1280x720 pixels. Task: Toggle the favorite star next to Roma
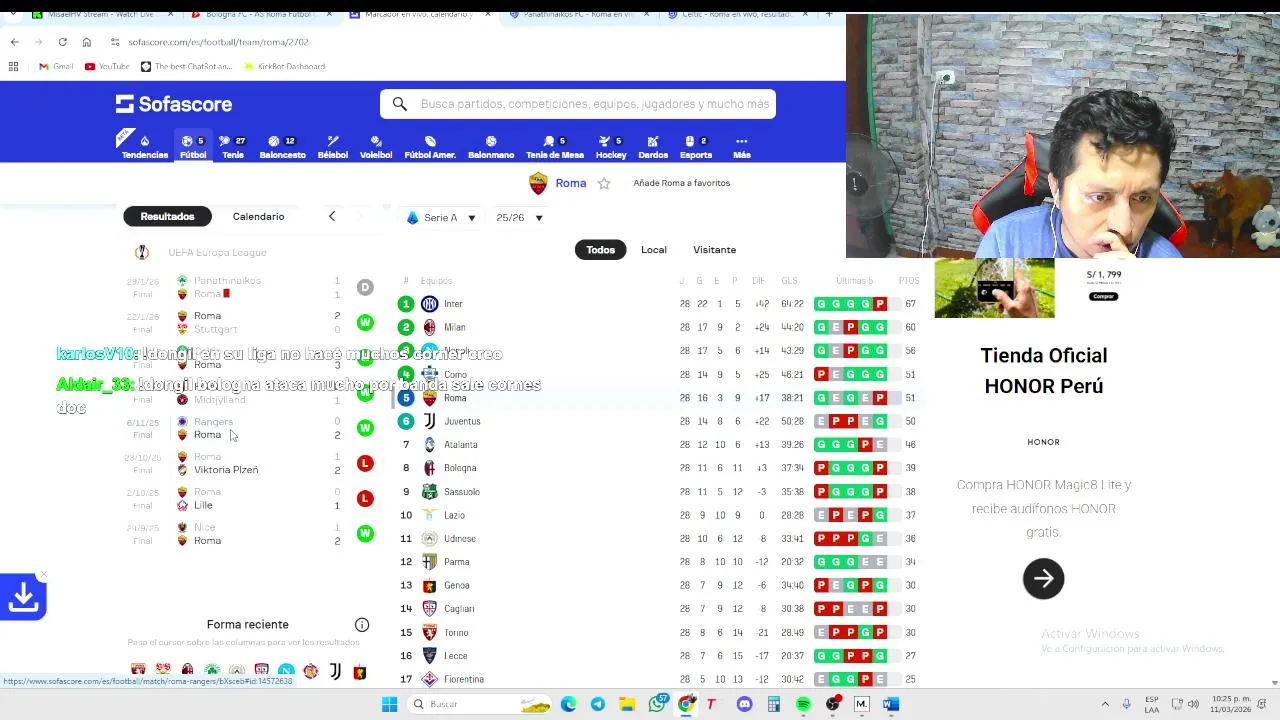(604, 183)
